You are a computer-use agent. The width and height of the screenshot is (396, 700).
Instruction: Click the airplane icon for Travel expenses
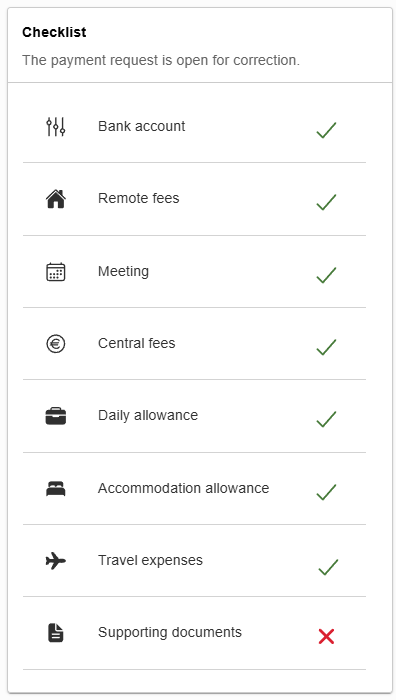click(x=56, y=560)
